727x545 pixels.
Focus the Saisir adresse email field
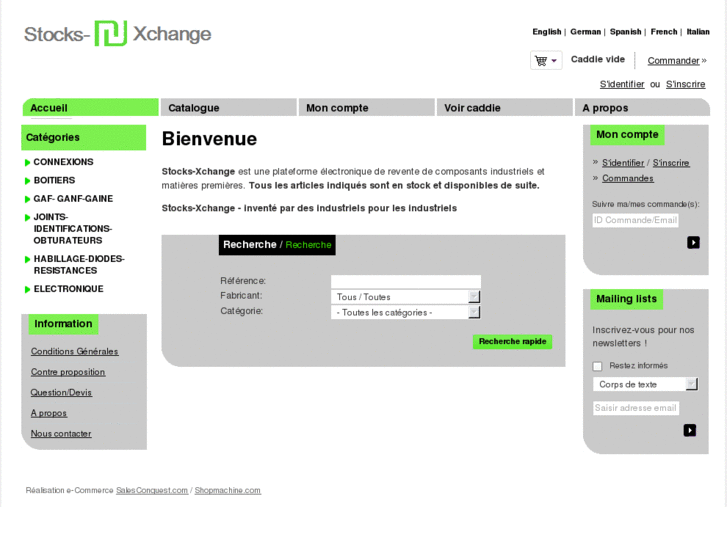tap(636, 408)
